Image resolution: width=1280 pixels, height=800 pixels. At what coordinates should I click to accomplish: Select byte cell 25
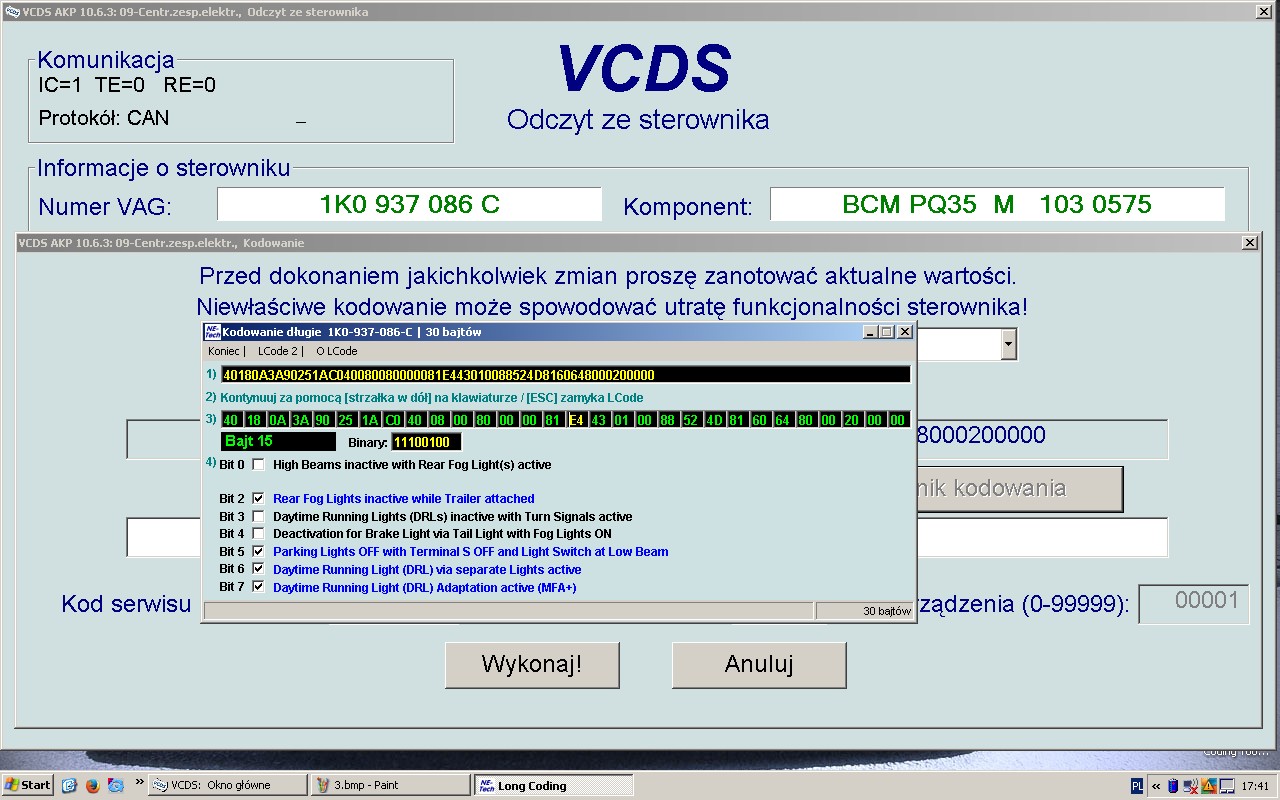346,420
